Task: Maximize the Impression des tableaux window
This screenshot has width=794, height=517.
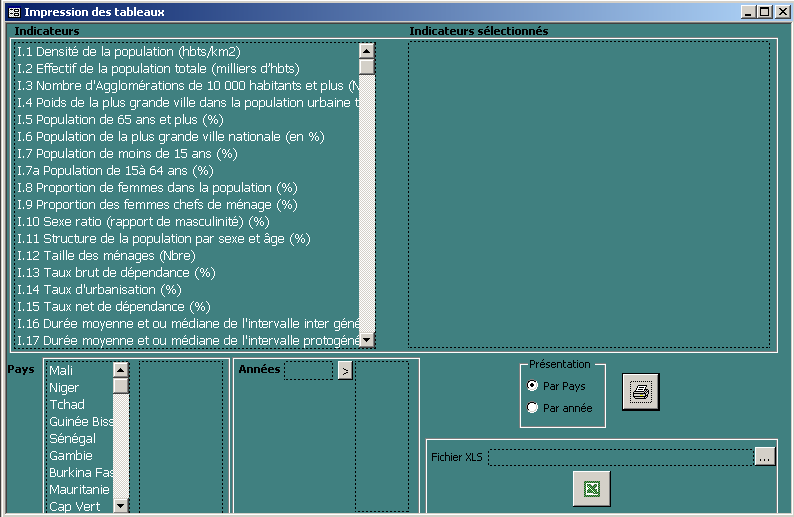Action: (765, 12)
